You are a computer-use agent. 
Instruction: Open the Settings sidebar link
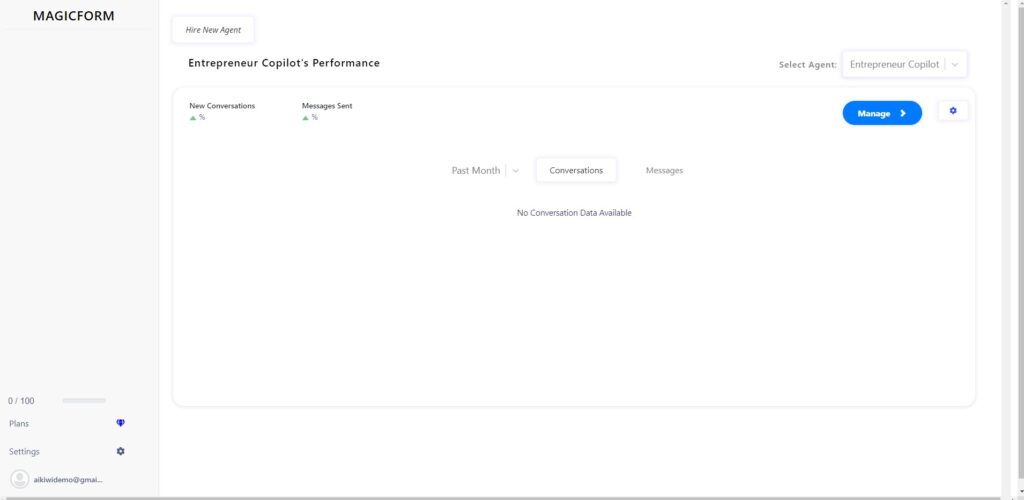24,452
